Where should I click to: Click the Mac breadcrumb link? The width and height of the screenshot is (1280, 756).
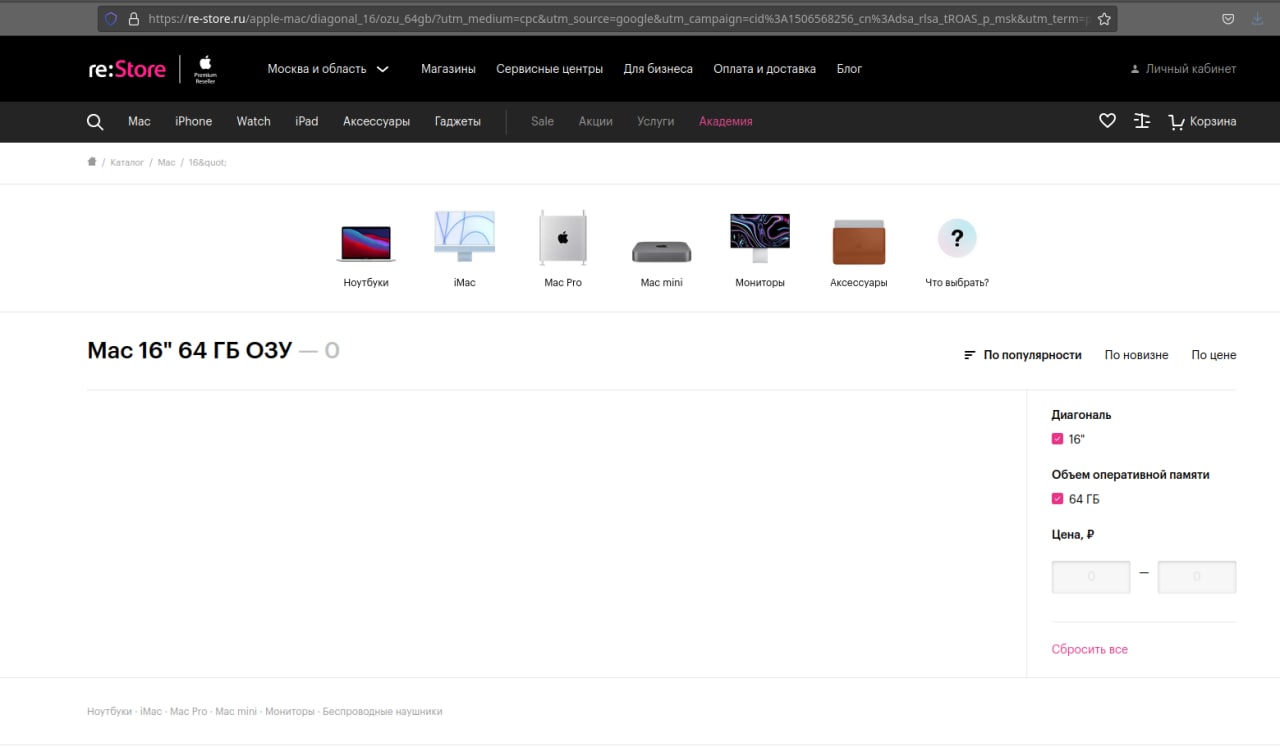[x=166, y=162]
